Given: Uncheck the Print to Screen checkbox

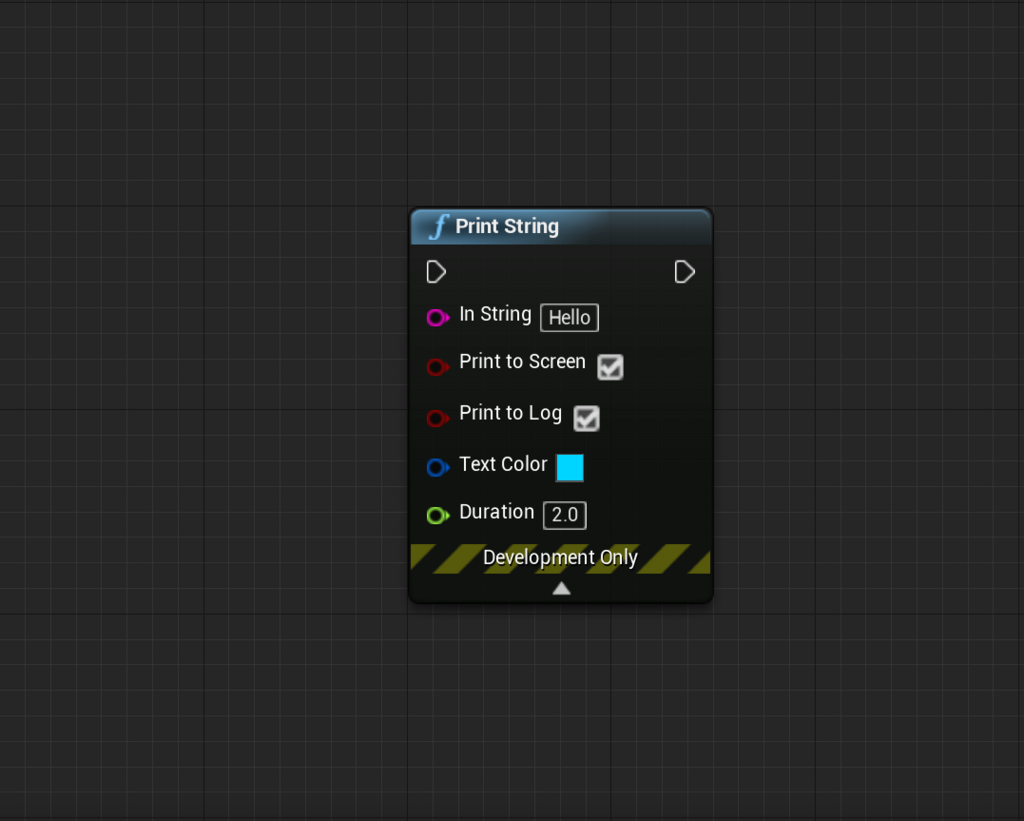Looking at the screenshot, I should 610,367.
